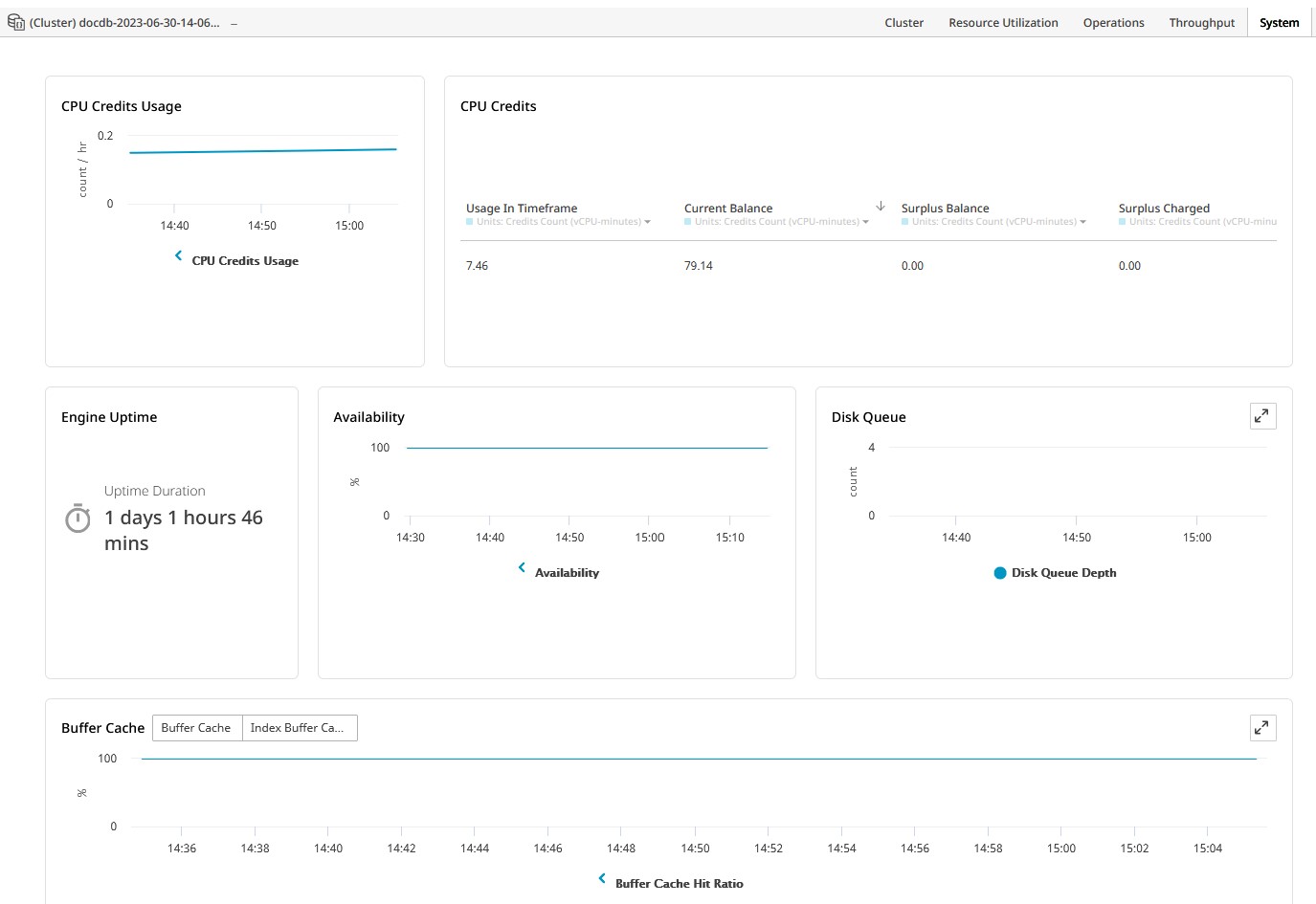This screenshot has width=1316, height=904.
Task: Expand the Disk Queue chart to fullscreen
Action: 1262,416
